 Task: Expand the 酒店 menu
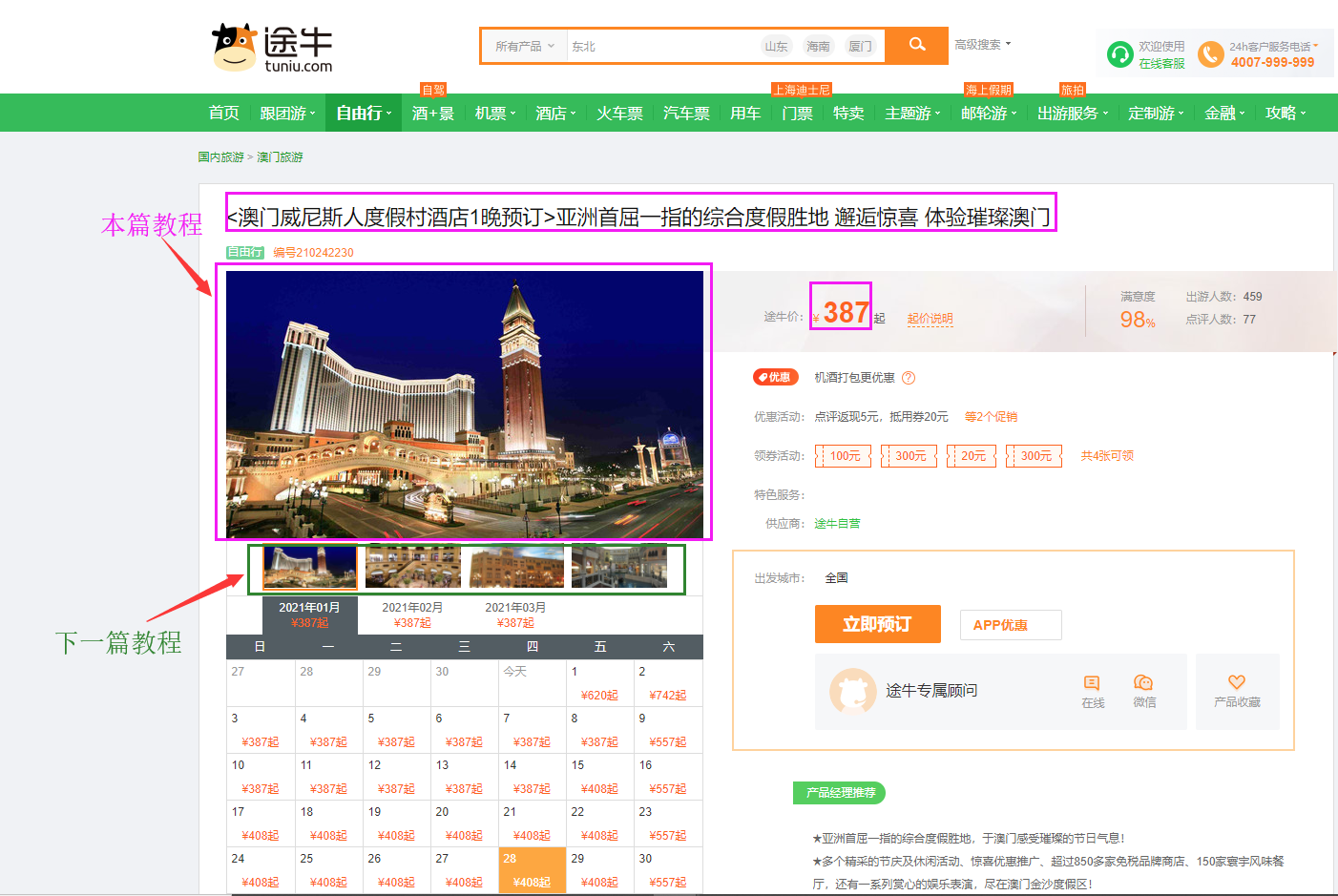point(555,113)
